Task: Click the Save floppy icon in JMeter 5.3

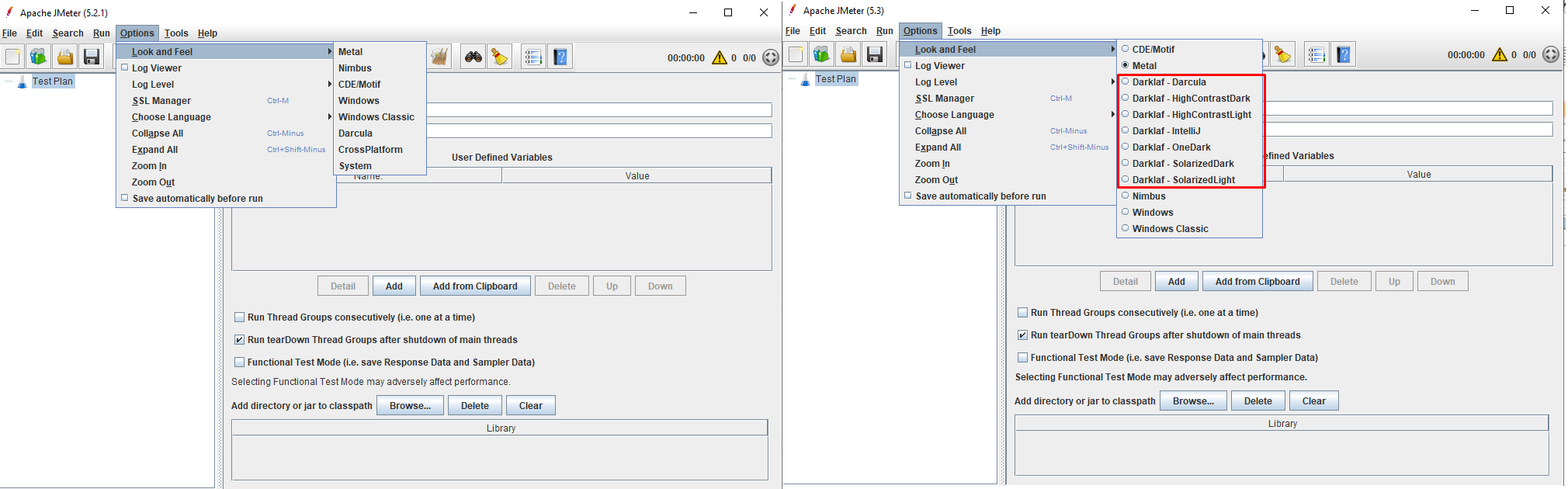Action: (875, 54)
